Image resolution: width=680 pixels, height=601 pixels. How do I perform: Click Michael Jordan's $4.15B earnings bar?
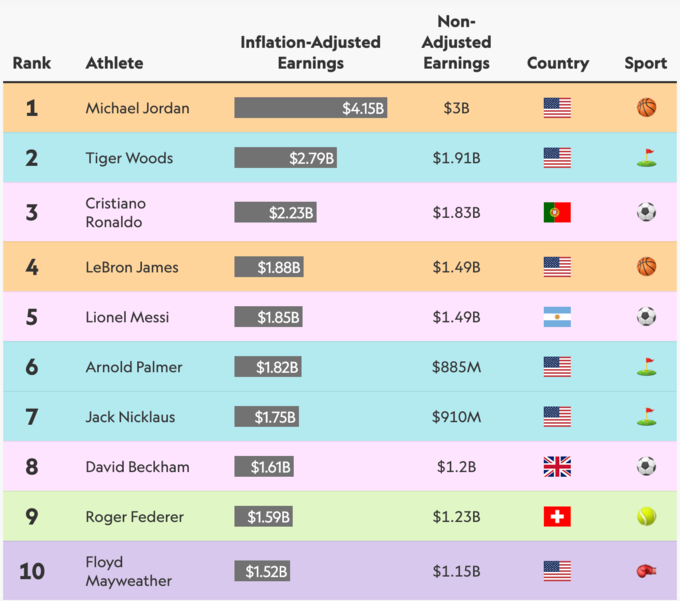coord(311,108)
